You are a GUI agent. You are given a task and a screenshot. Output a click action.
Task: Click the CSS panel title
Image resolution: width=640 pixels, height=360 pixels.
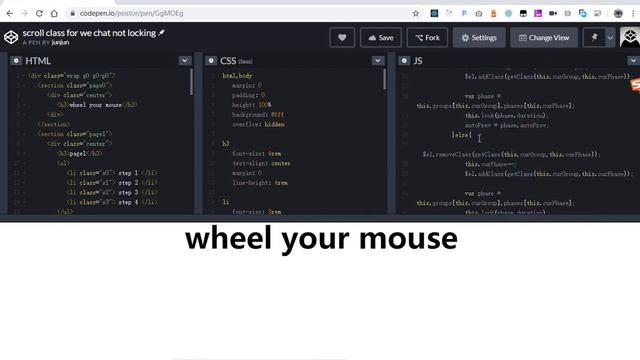[228, 61]
